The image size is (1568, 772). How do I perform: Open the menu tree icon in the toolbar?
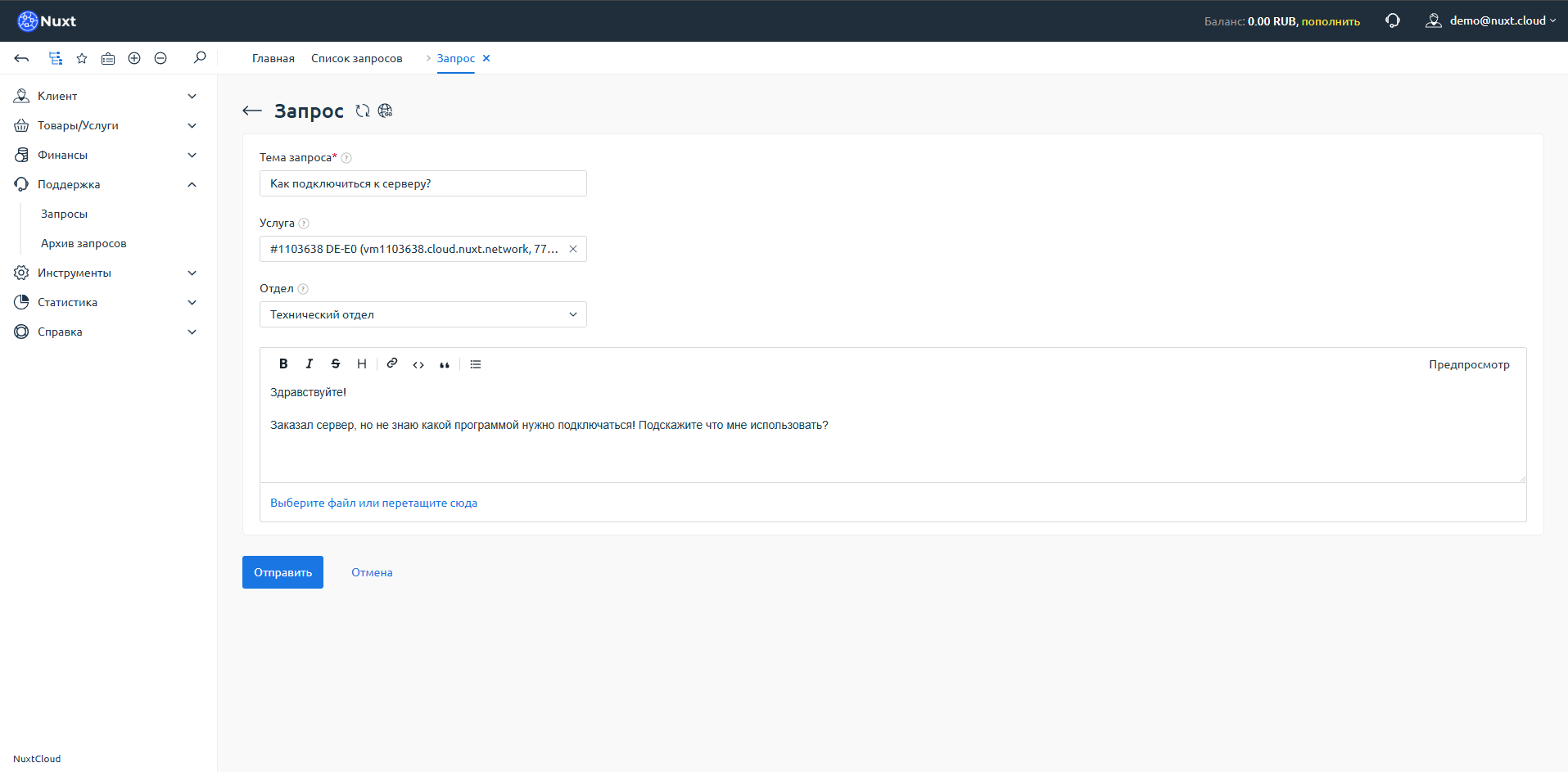[x=56, y=58]
